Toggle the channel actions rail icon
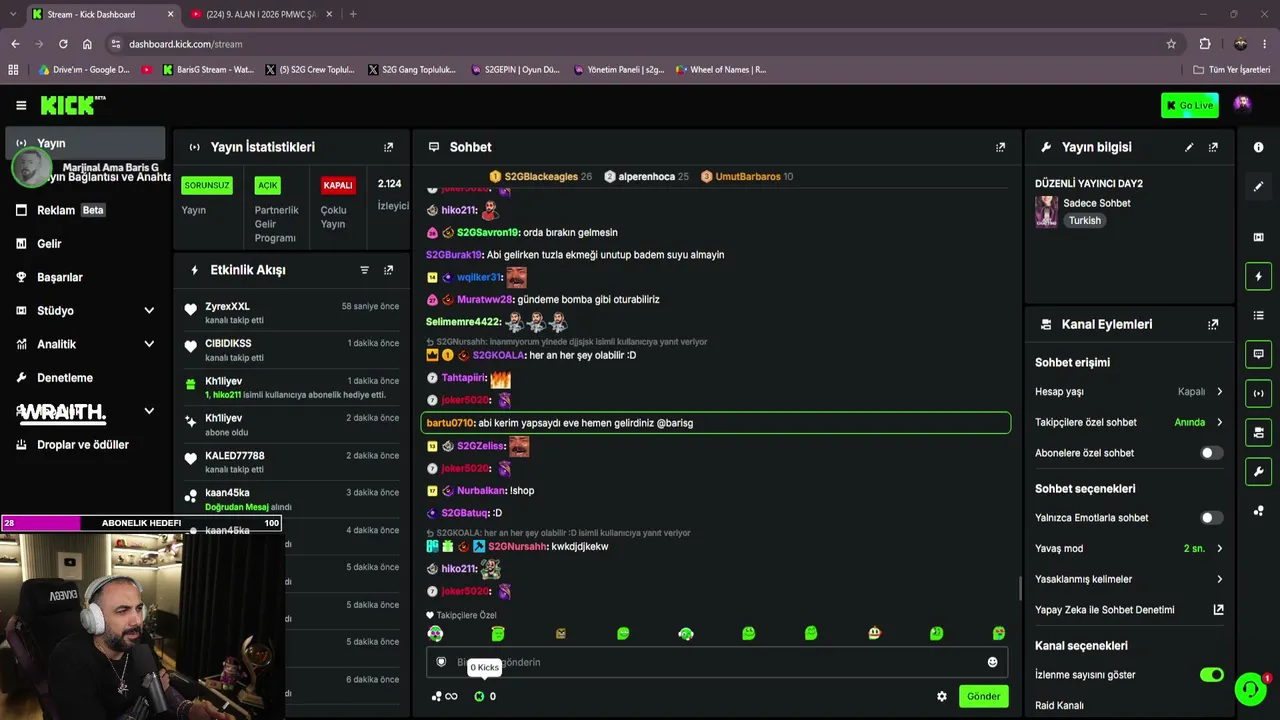Viewport: 1280px width, 720px height. tap(1258, 432)
